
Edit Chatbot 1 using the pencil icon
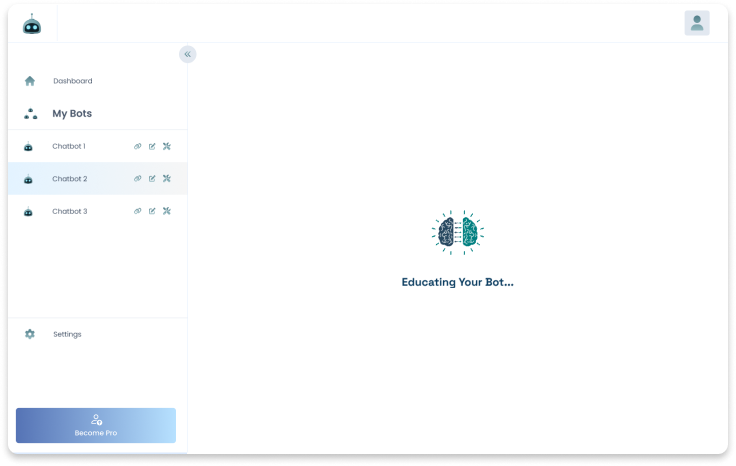click(152, 147)
